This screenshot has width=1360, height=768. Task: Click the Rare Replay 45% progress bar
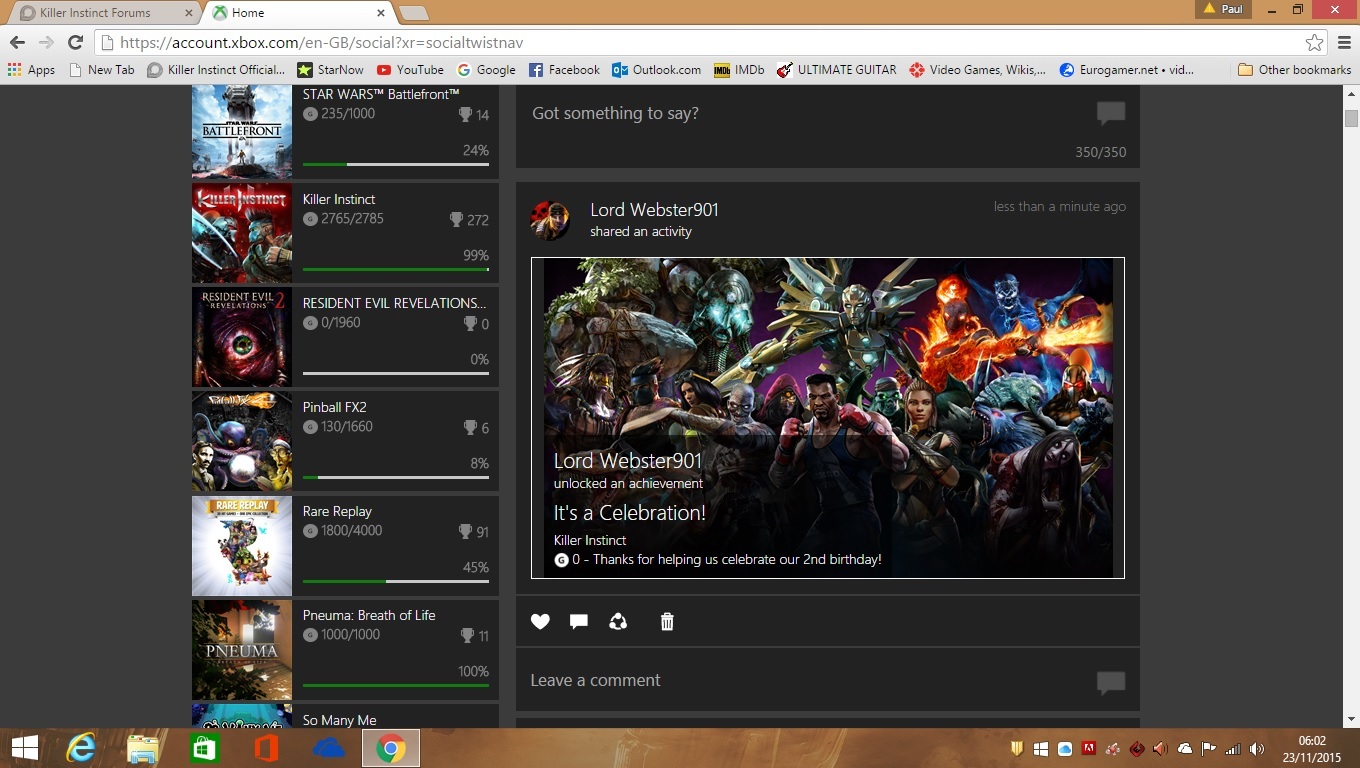(x=396, y=581)
